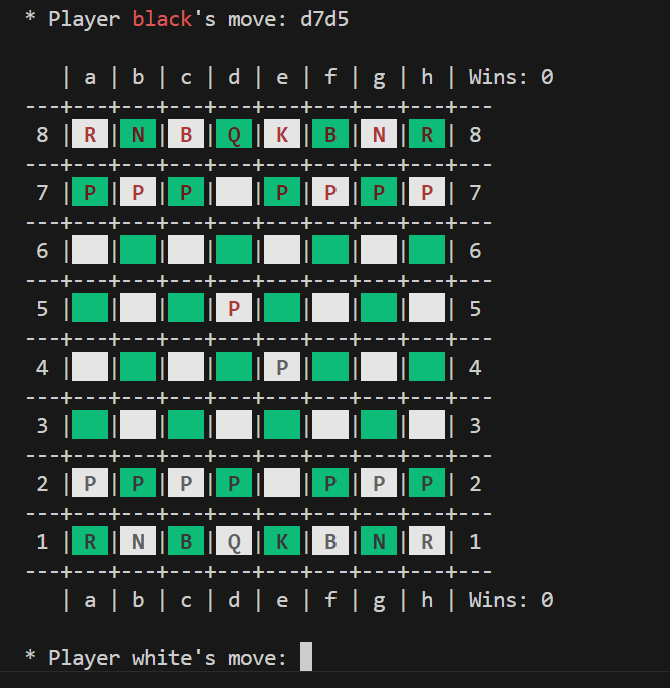The width and height of the screenshot is (670, 688).
Task: Select the white king on e1
Action: point(282,543)
